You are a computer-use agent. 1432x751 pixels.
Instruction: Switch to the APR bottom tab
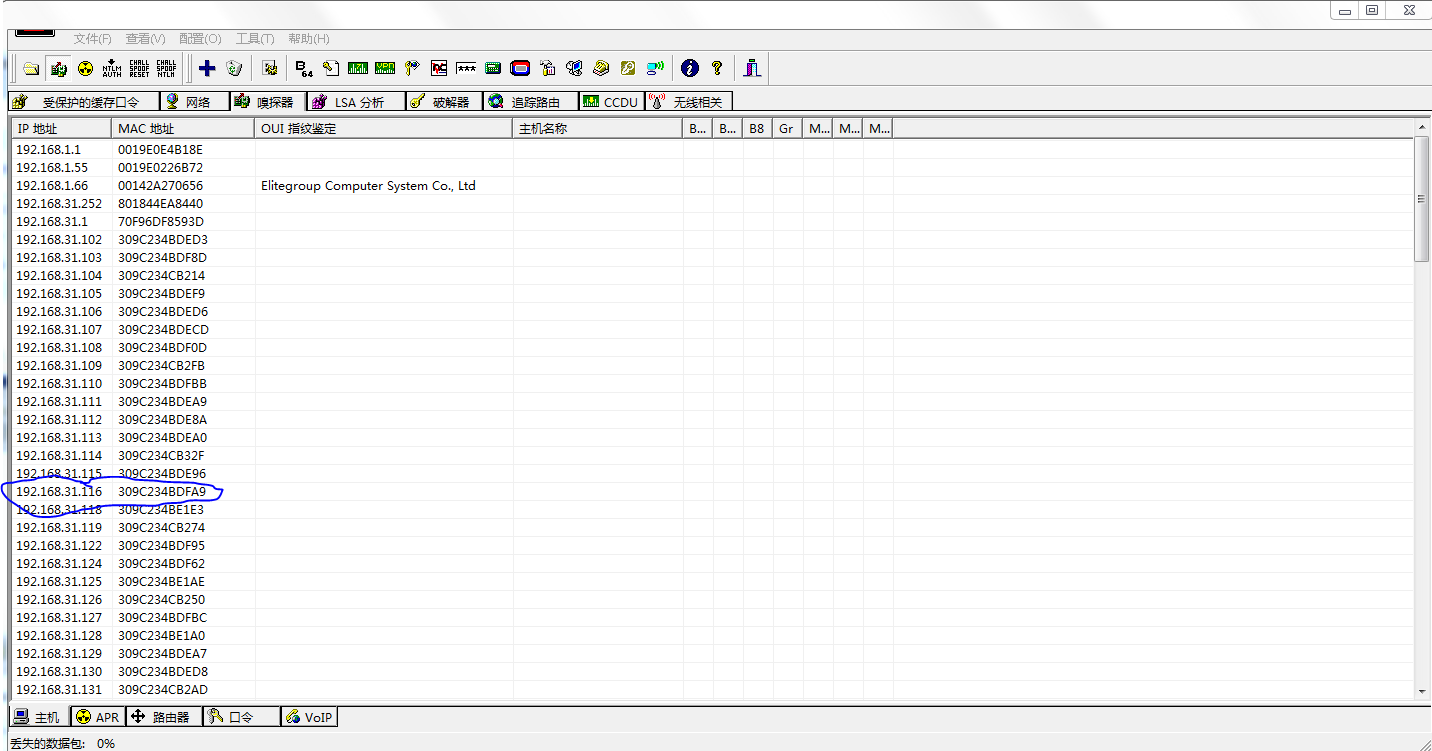point(98,717)
